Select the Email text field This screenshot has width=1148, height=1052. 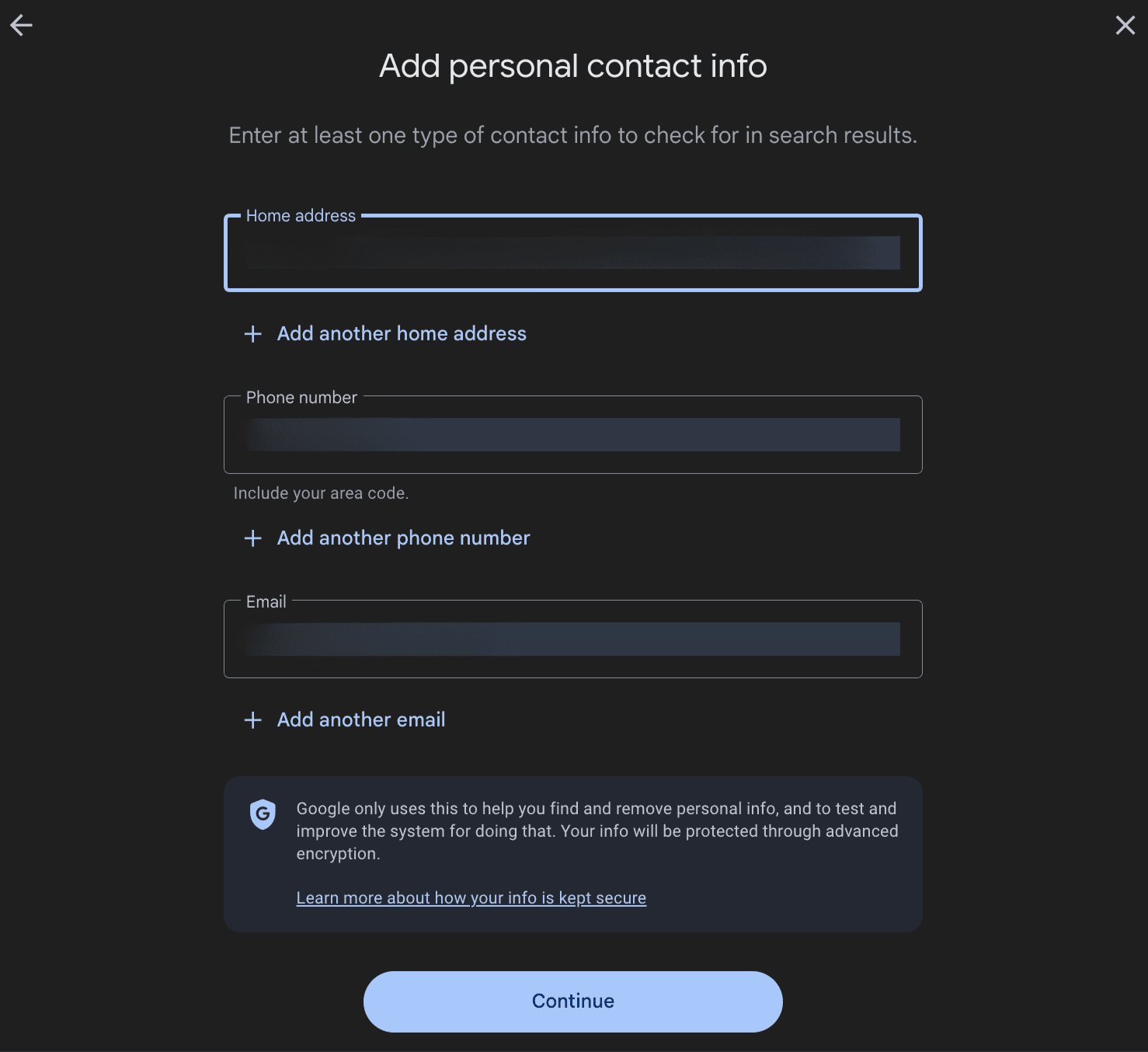tap(572, 639)
